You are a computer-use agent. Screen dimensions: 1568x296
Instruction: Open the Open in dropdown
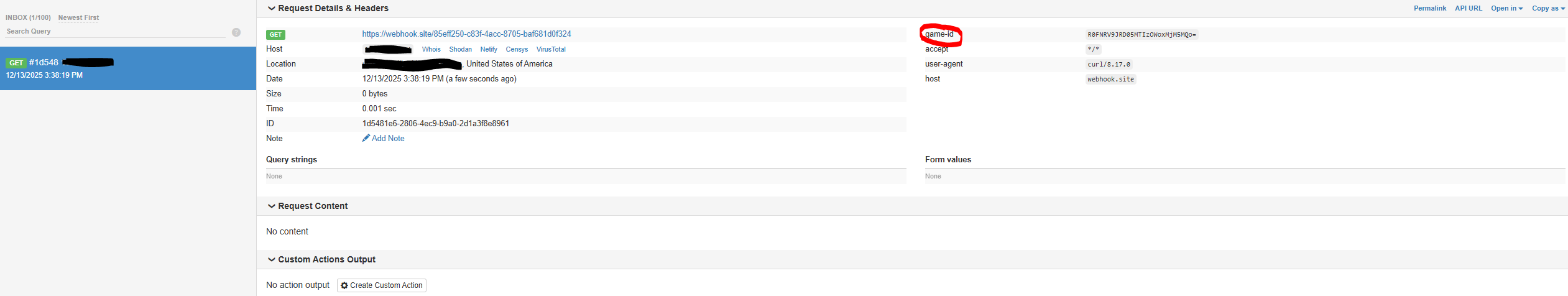[1506, 8]
